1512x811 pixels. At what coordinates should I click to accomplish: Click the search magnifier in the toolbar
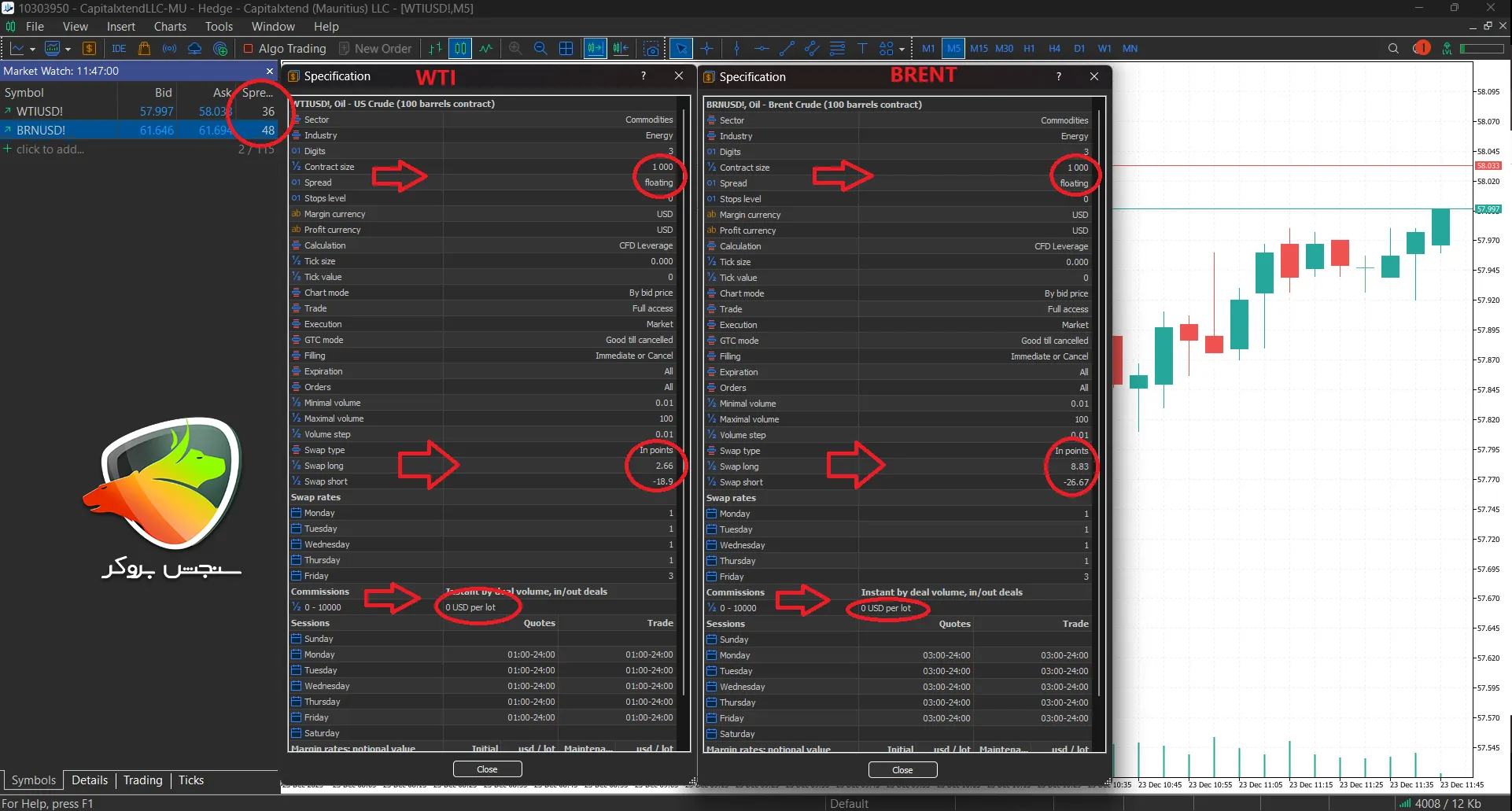tap(1393, 49)
